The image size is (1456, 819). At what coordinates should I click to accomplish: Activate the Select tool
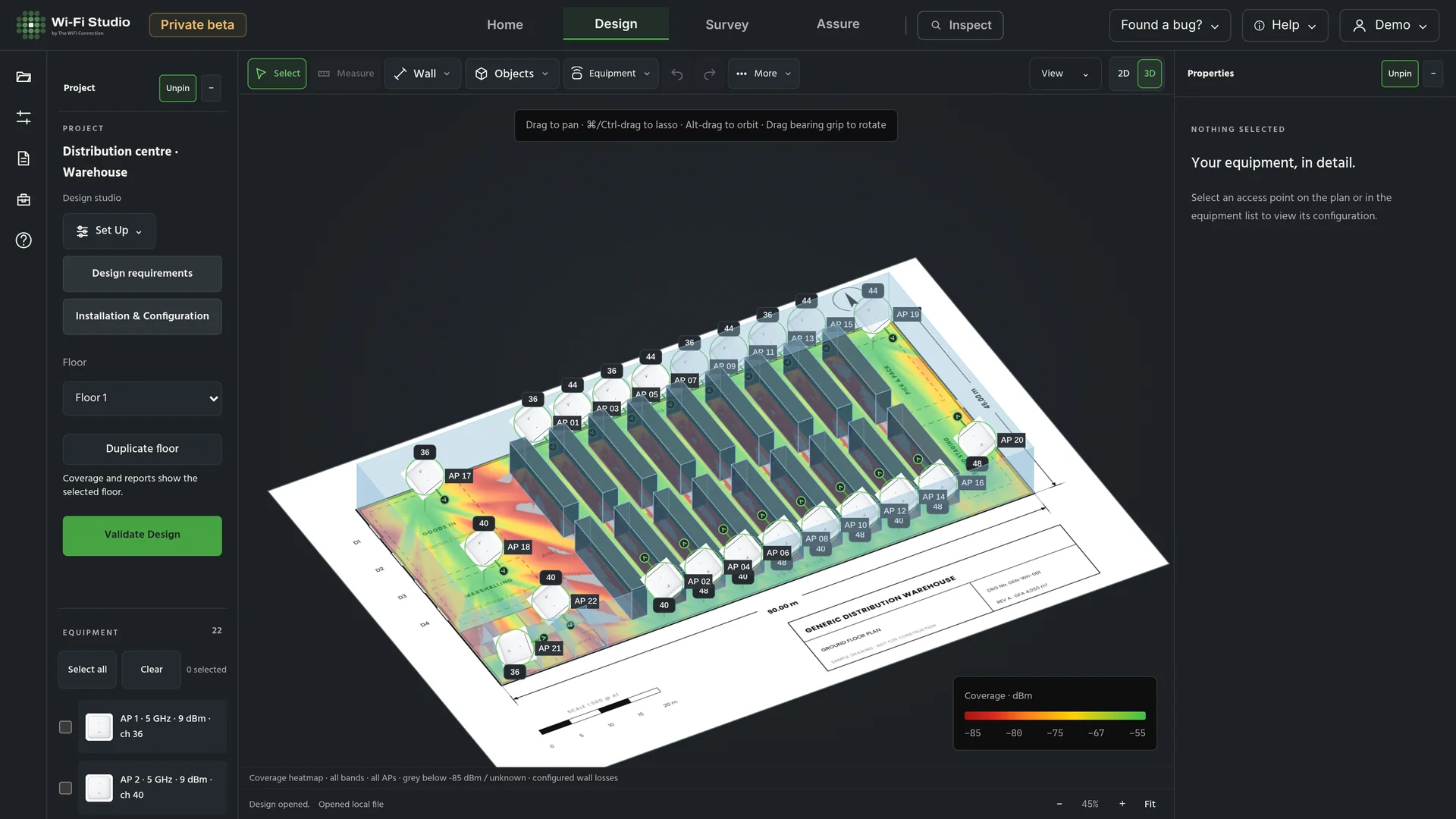pos(277,74)
